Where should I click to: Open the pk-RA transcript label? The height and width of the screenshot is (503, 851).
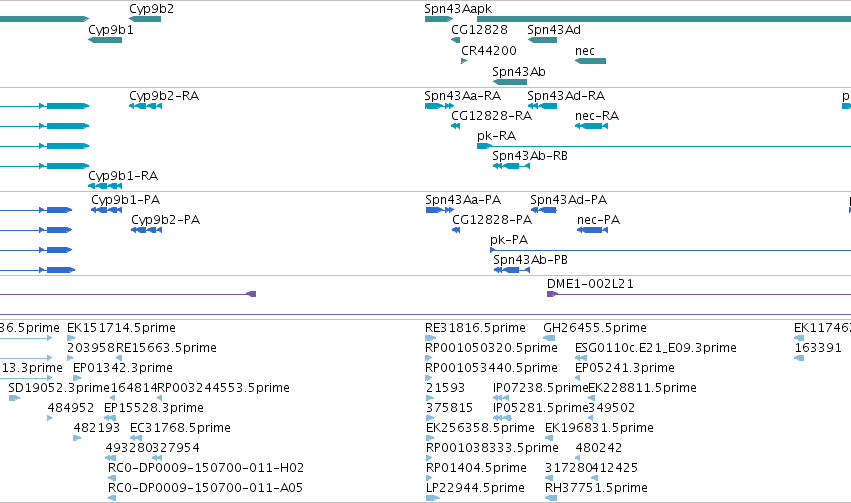coord(497,136)
